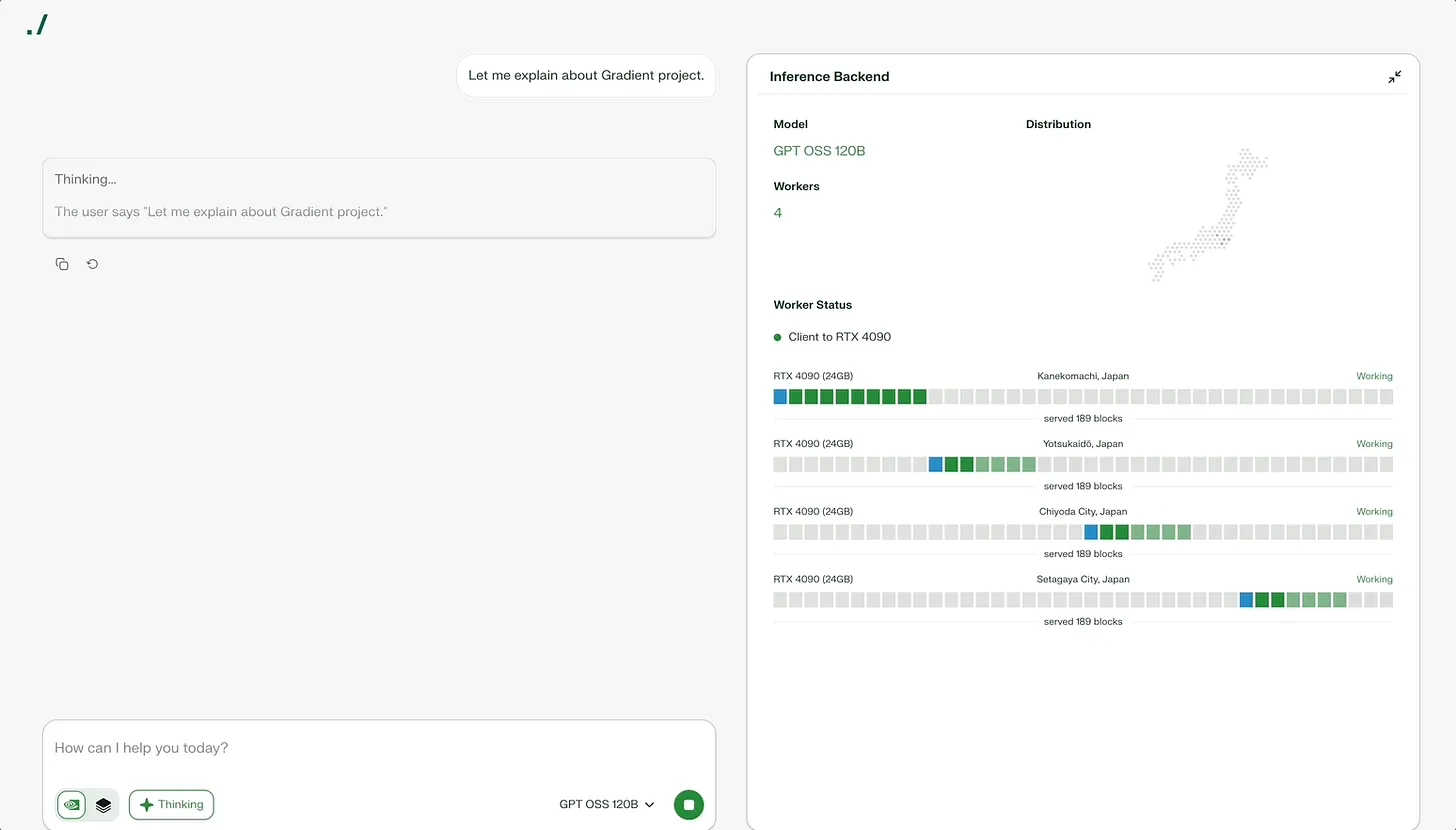Click the Working status for Chiyoda City worker

pos(1374,512)
